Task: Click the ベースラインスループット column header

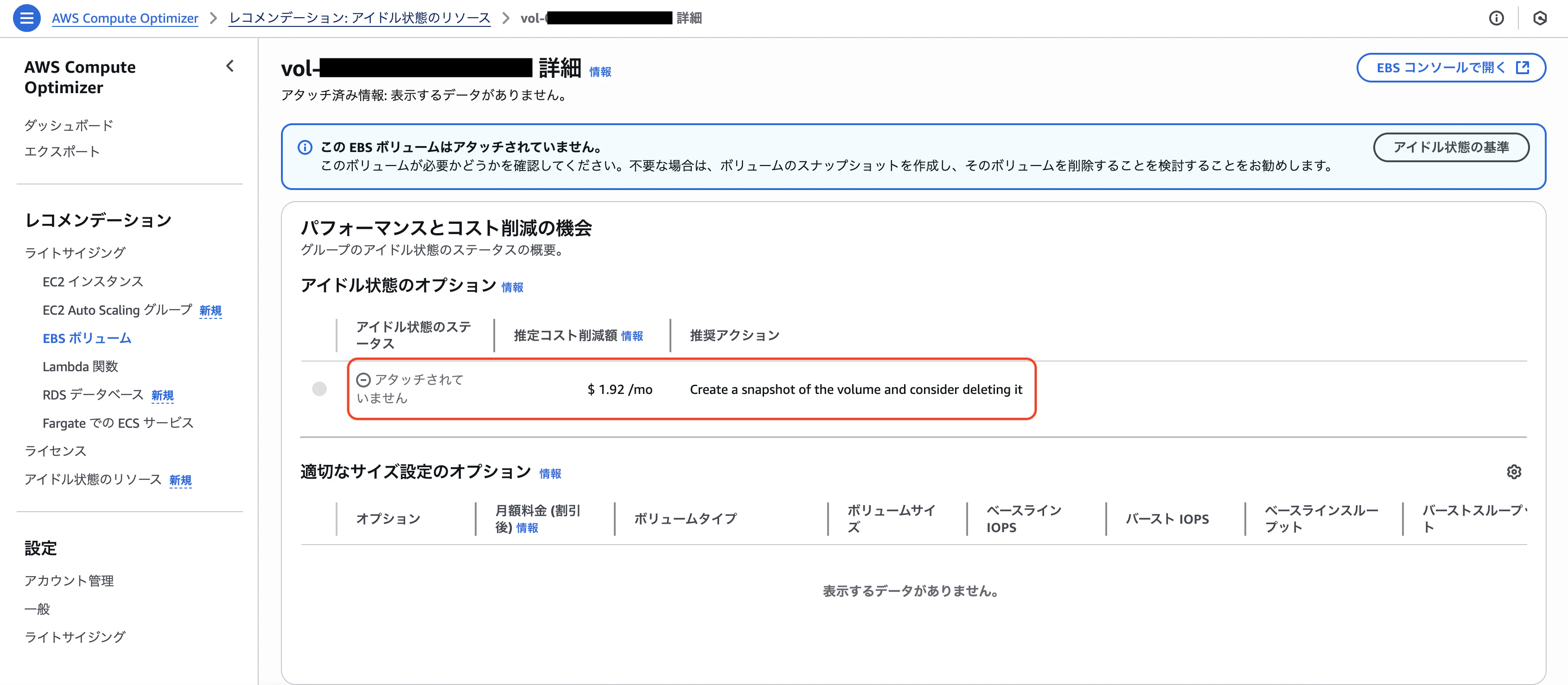Action: (1321, 519)
